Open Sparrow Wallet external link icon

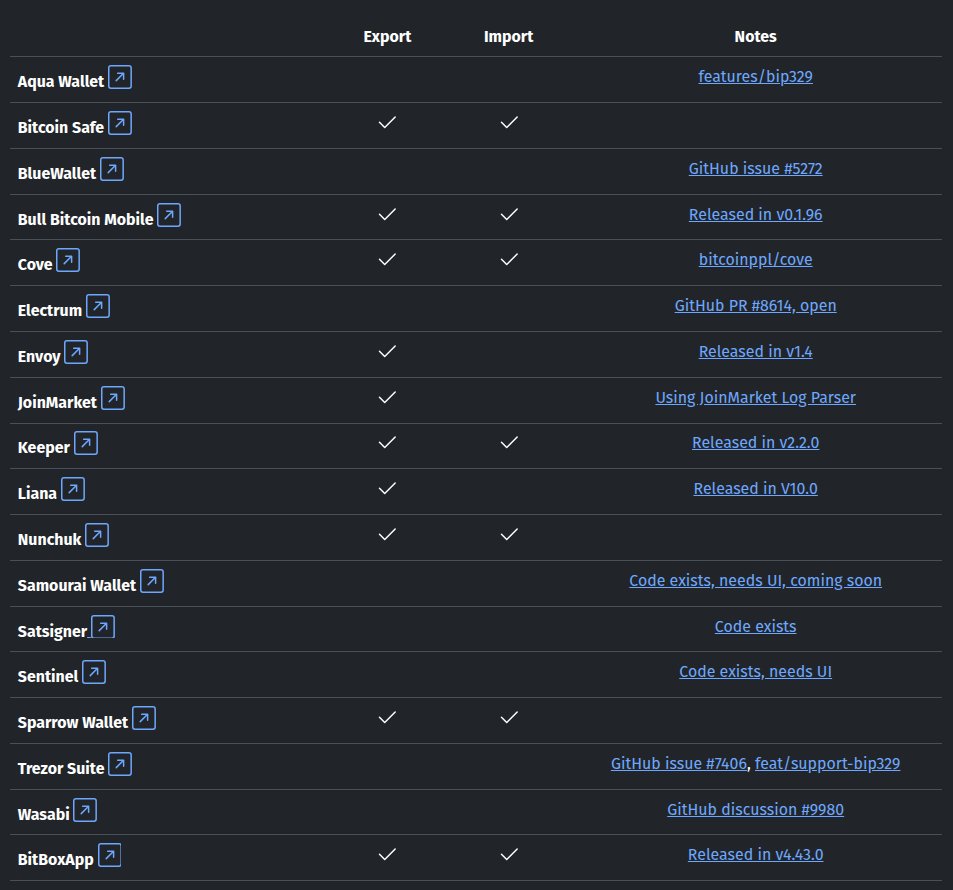[144, 718]
